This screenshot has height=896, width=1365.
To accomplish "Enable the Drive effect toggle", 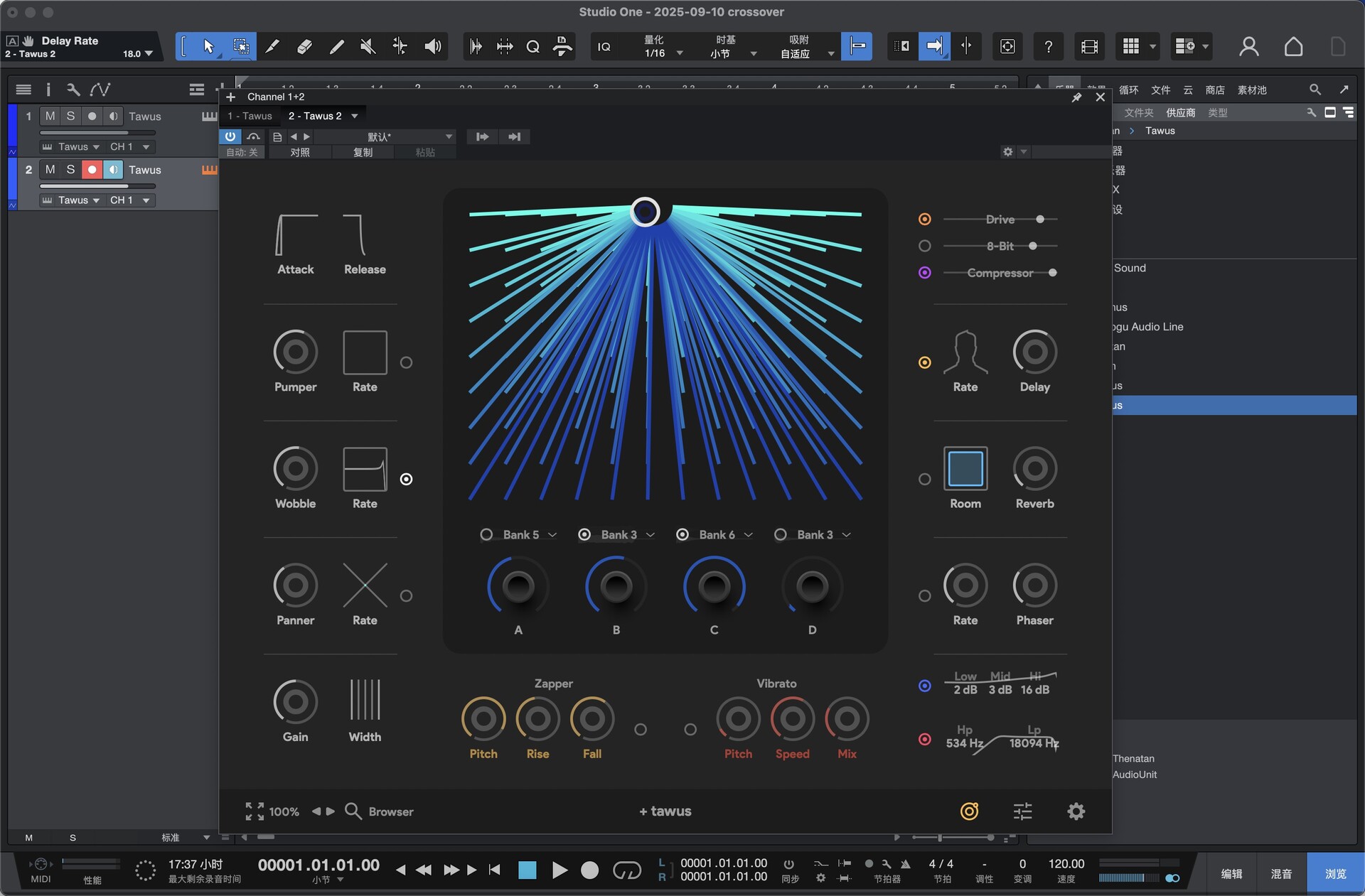I will pos(924,220).
